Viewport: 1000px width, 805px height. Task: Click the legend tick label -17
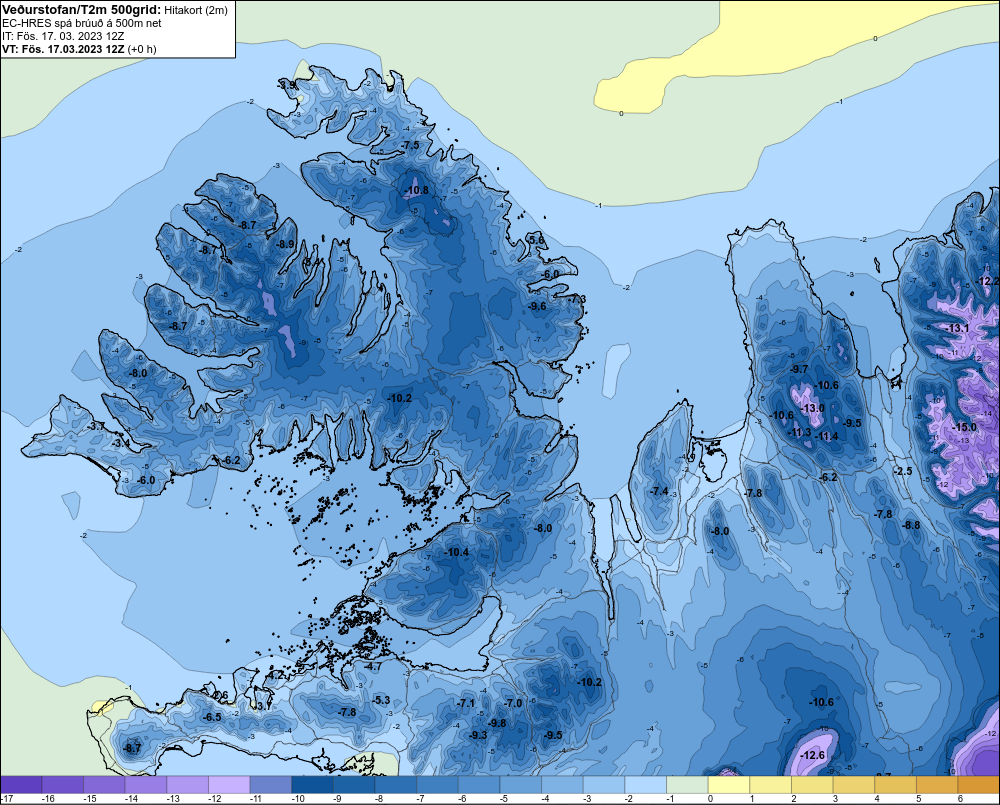pos(7,799)
